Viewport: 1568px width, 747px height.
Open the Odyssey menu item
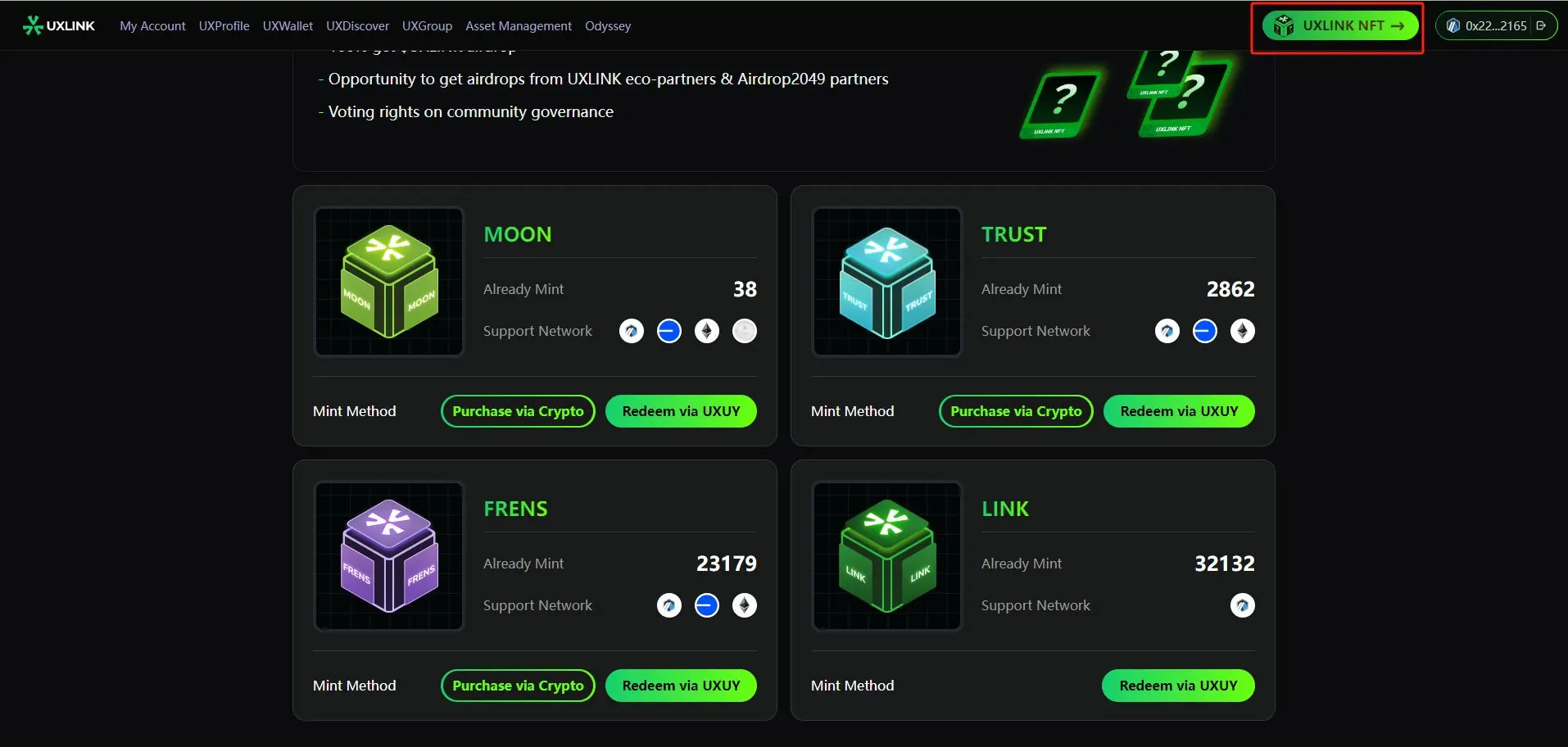pyautogui.click(x=608, y=26)
